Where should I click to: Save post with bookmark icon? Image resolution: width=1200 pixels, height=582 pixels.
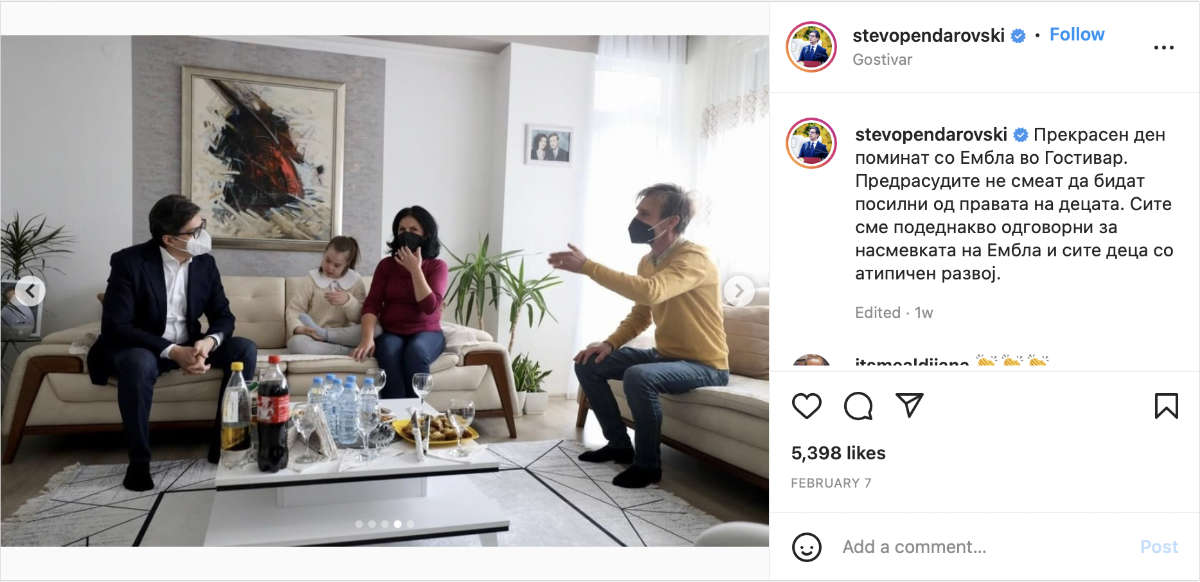coord(1166,405)
